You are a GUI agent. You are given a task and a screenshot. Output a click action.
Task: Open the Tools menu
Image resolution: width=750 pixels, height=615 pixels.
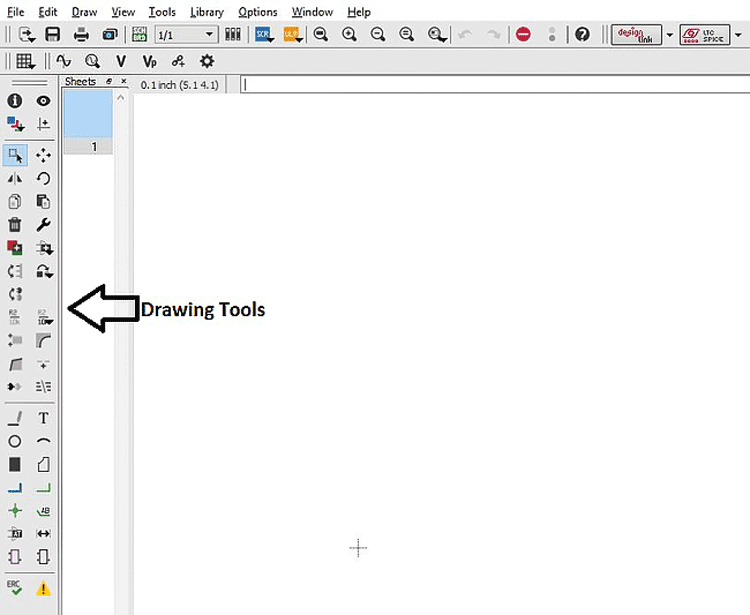tap(162, 12)
